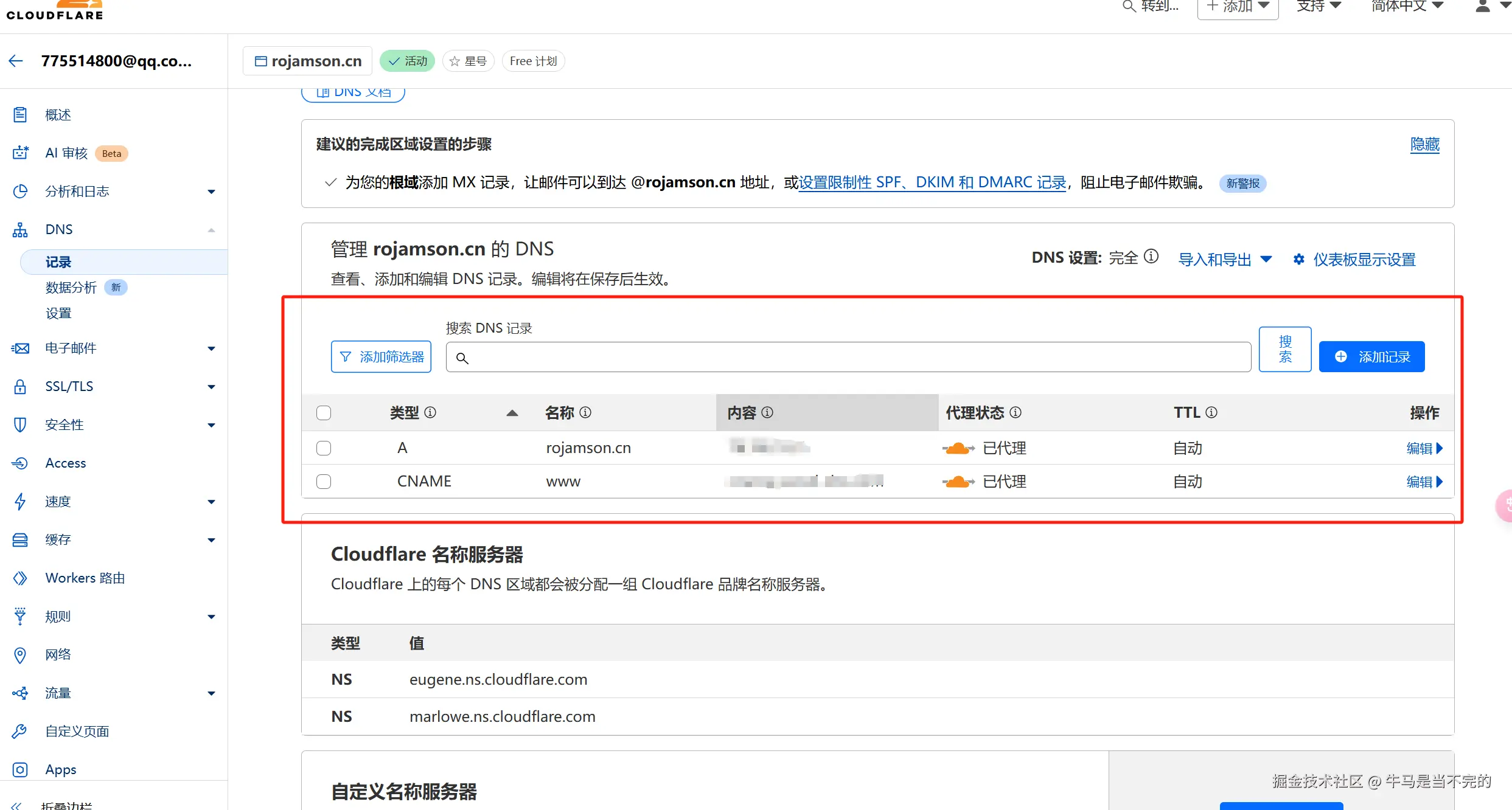Click the Workers 路由 diamond icon

[x=20, y=578]
